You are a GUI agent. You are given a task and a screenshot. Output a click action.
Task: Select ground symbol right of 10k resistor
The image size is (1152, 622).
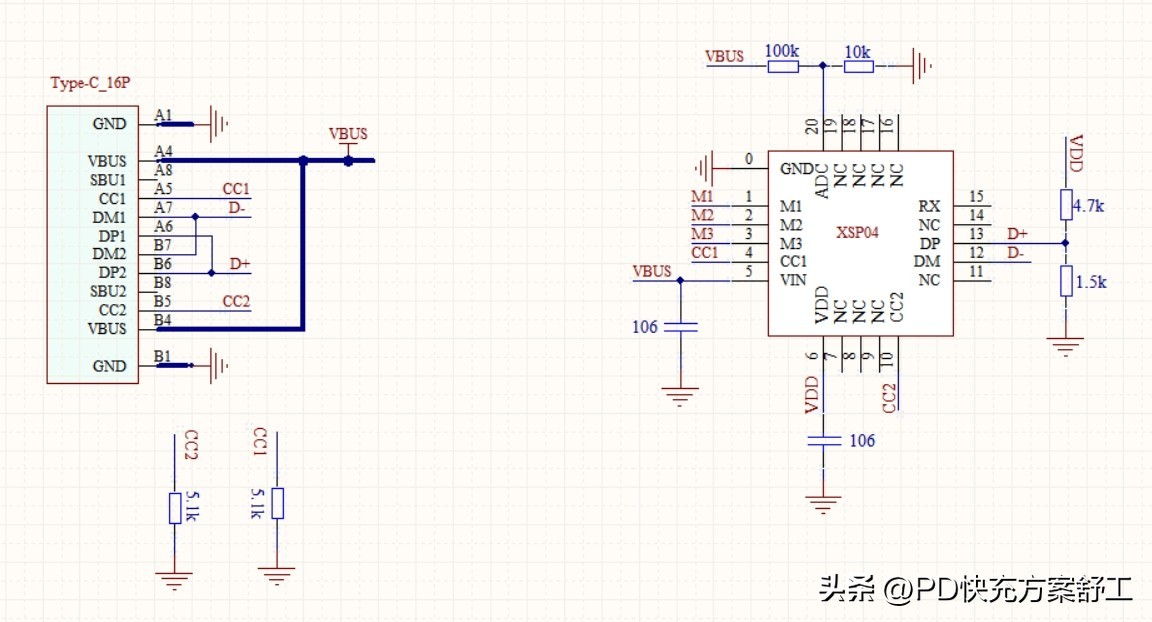point(922,67)
